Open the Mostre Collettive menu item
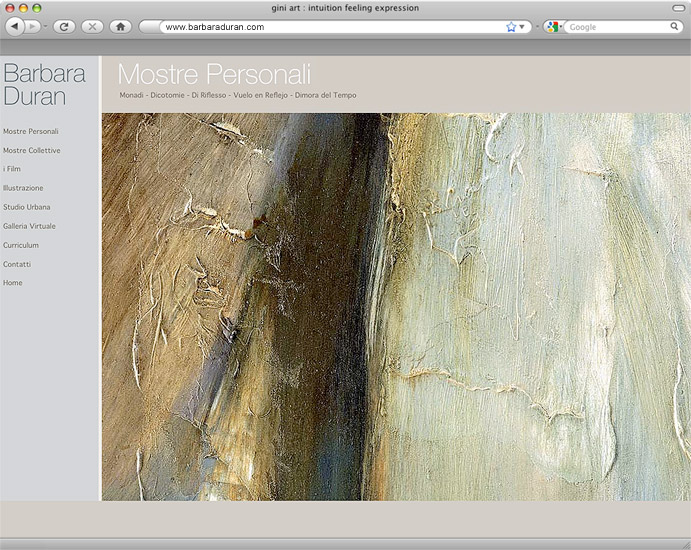The width and height of the screenshot is (691, 550). pos(32,150)
